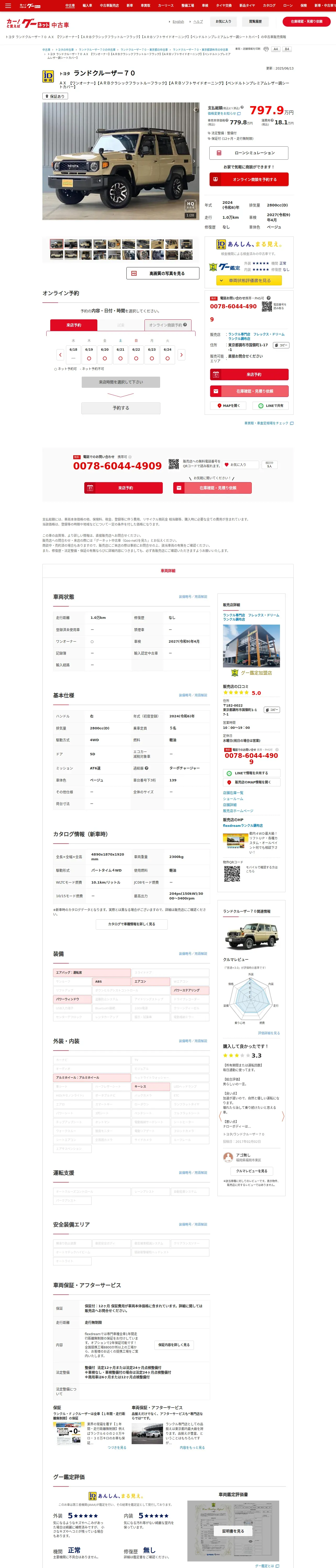Open LINEで情報を共有する button
The image size is (336, 1568).
coord(251,773)
